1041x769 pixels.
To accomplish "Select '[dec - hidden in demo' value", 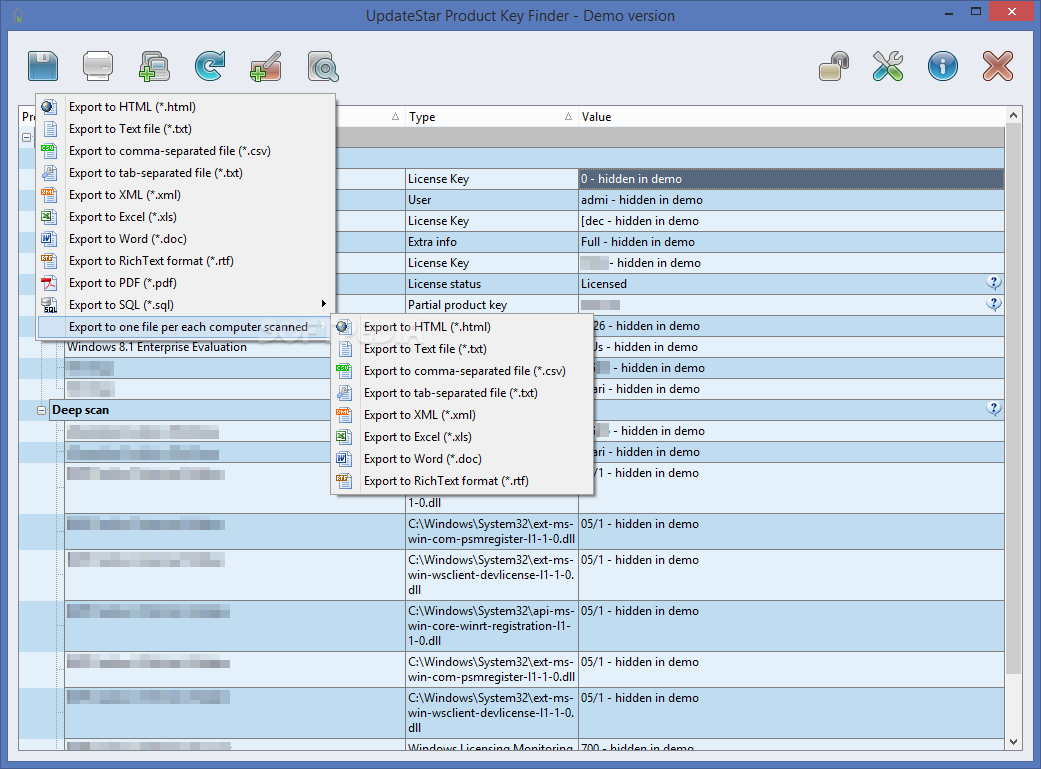I will pos(791,220).
